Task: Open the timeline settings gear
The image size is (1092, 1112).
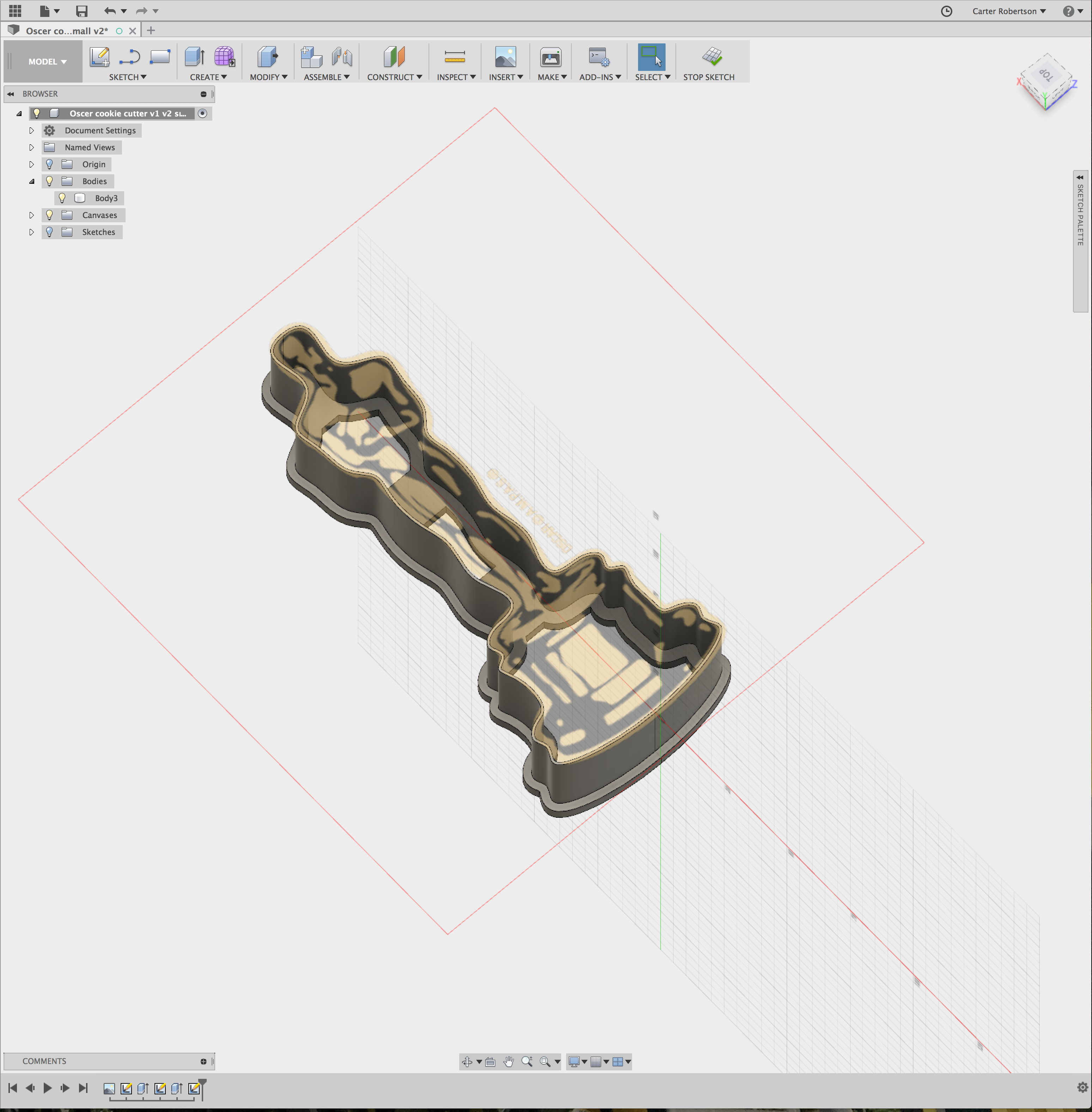Action: pyautogui.click(x=1082, y=1088)
